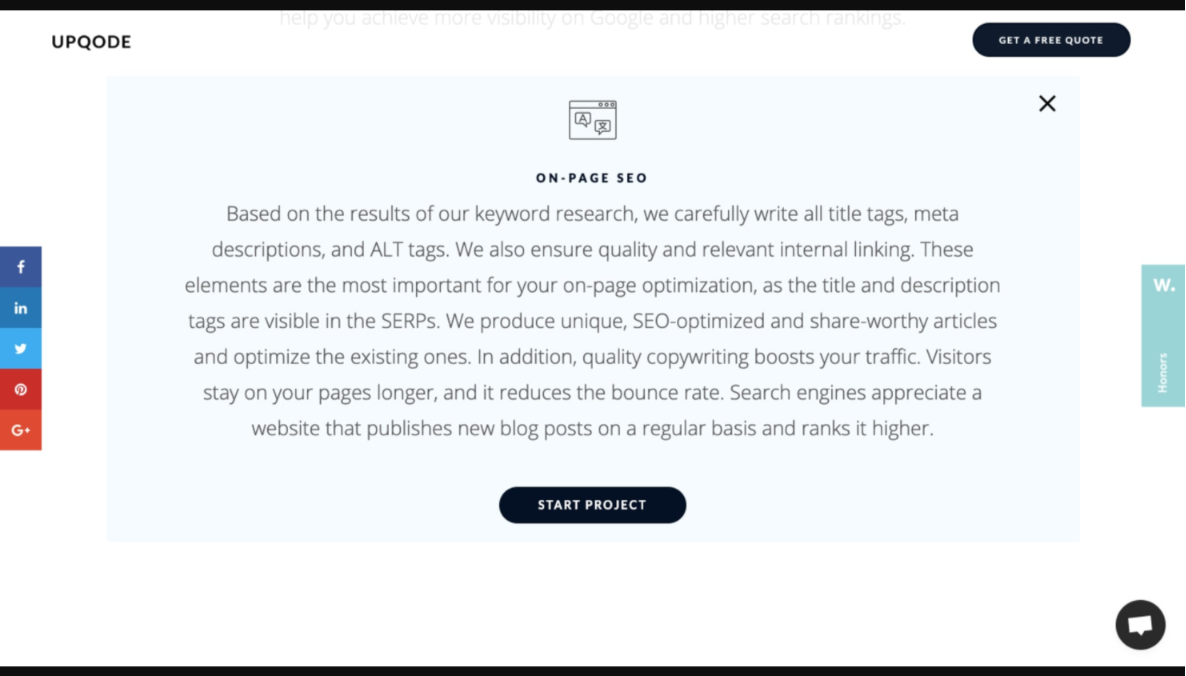Tweet this page via Twitter icon
The width and height of the screenshot is (1186, 676).
tap(20, 349)
